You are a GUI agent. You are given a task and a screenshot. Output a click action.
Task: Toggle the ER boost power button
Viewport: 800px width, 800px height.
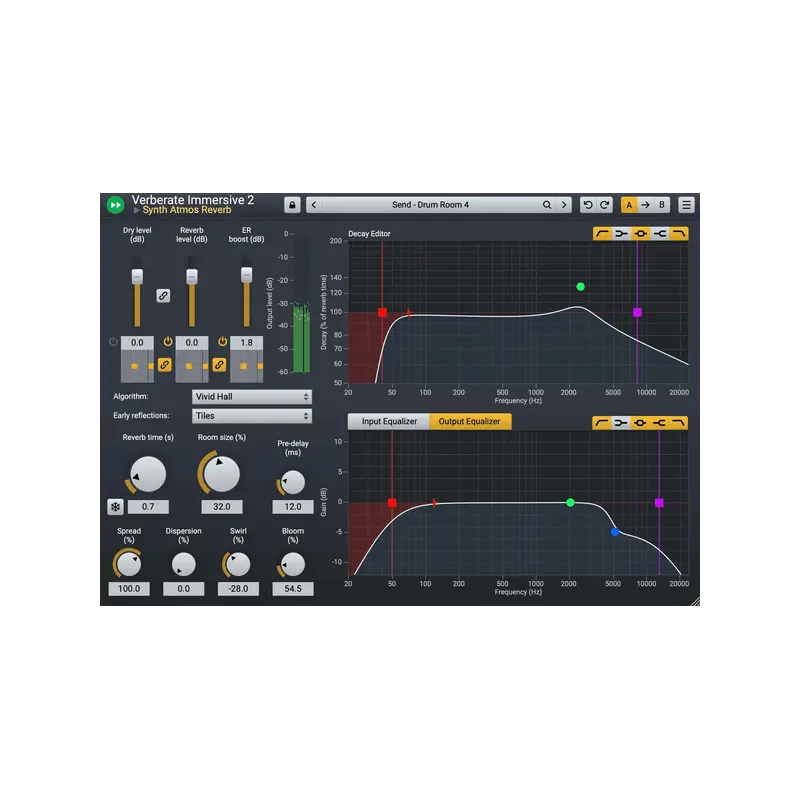(222, 341)
